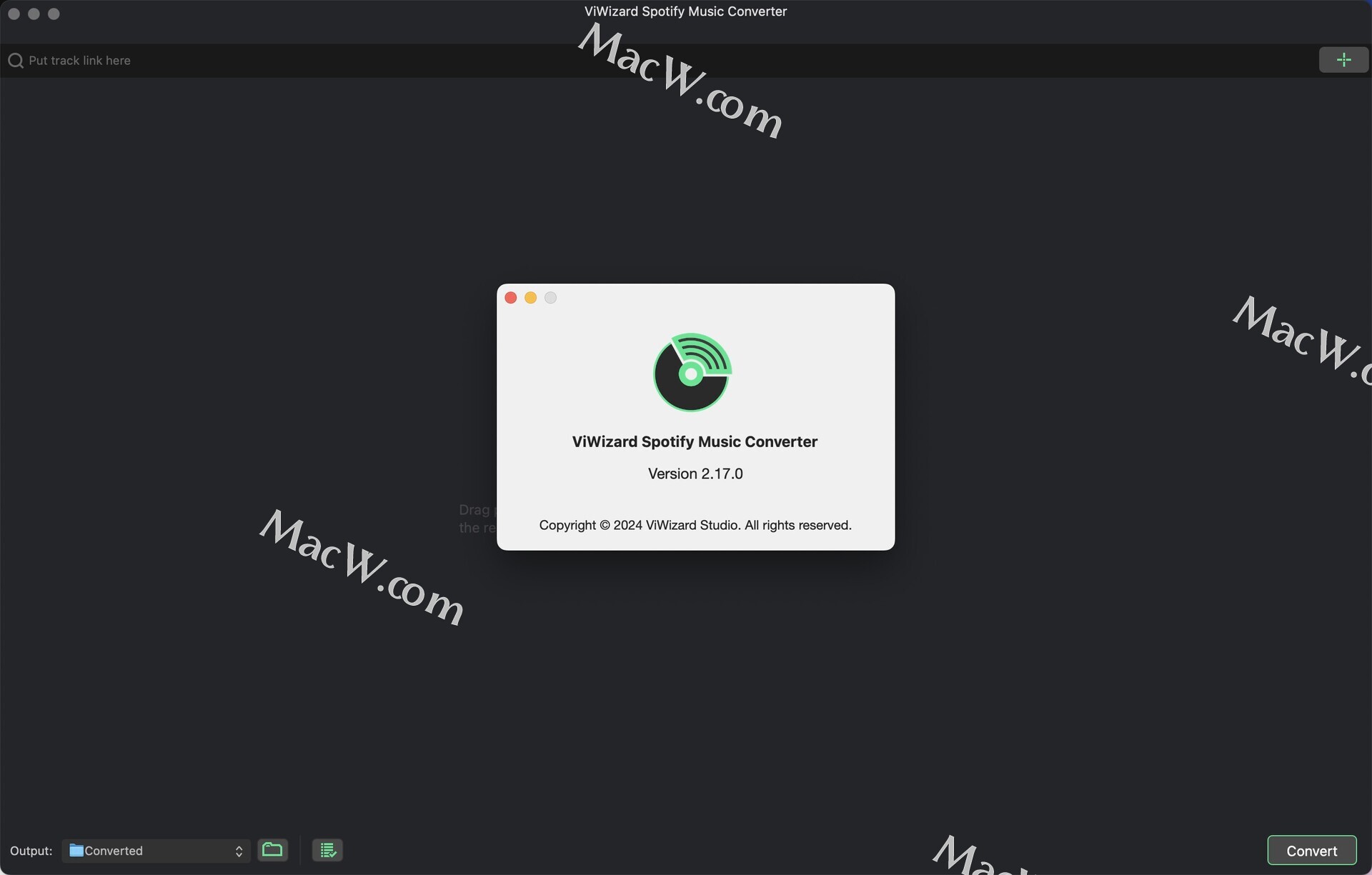This screenshot has height=875, width=1372.
Task: Click the magnifier search icon in link bar
Action: tap(16, 61)
